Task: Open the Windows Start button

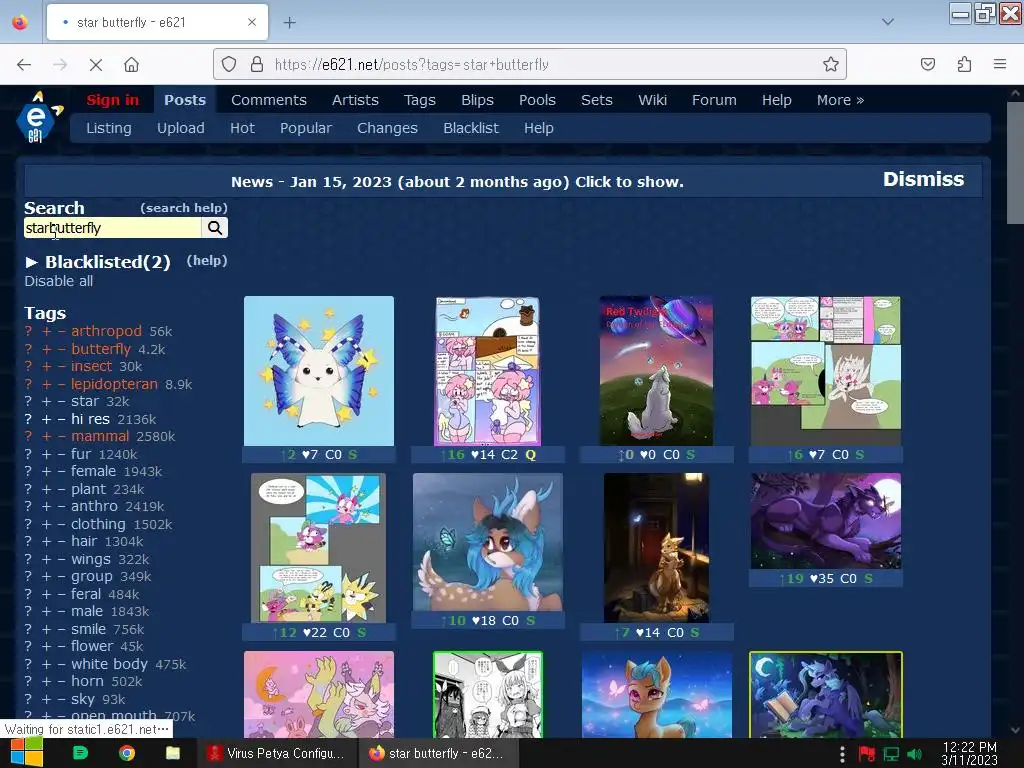Action: coord(25,753)
